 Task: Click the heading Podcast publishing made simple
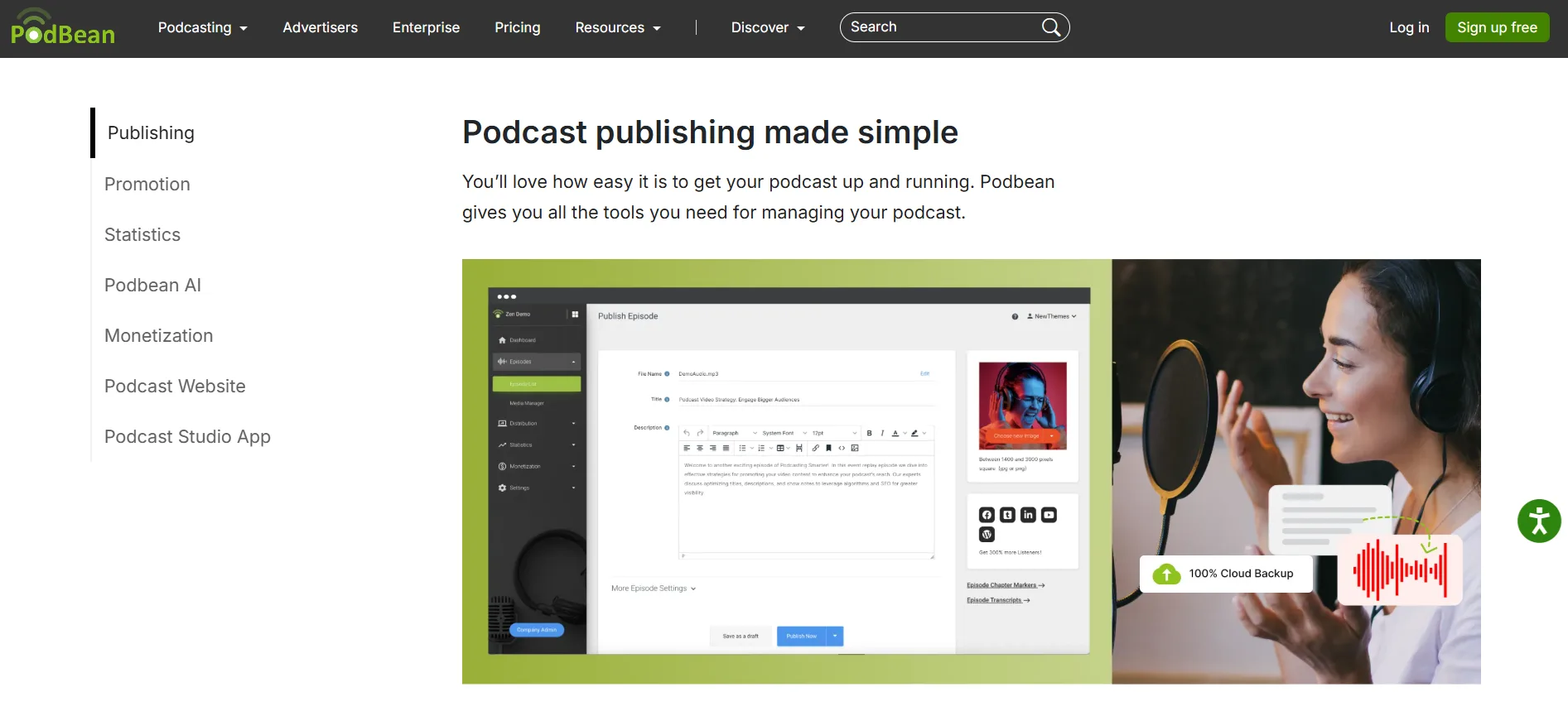(x=710, y=132)
